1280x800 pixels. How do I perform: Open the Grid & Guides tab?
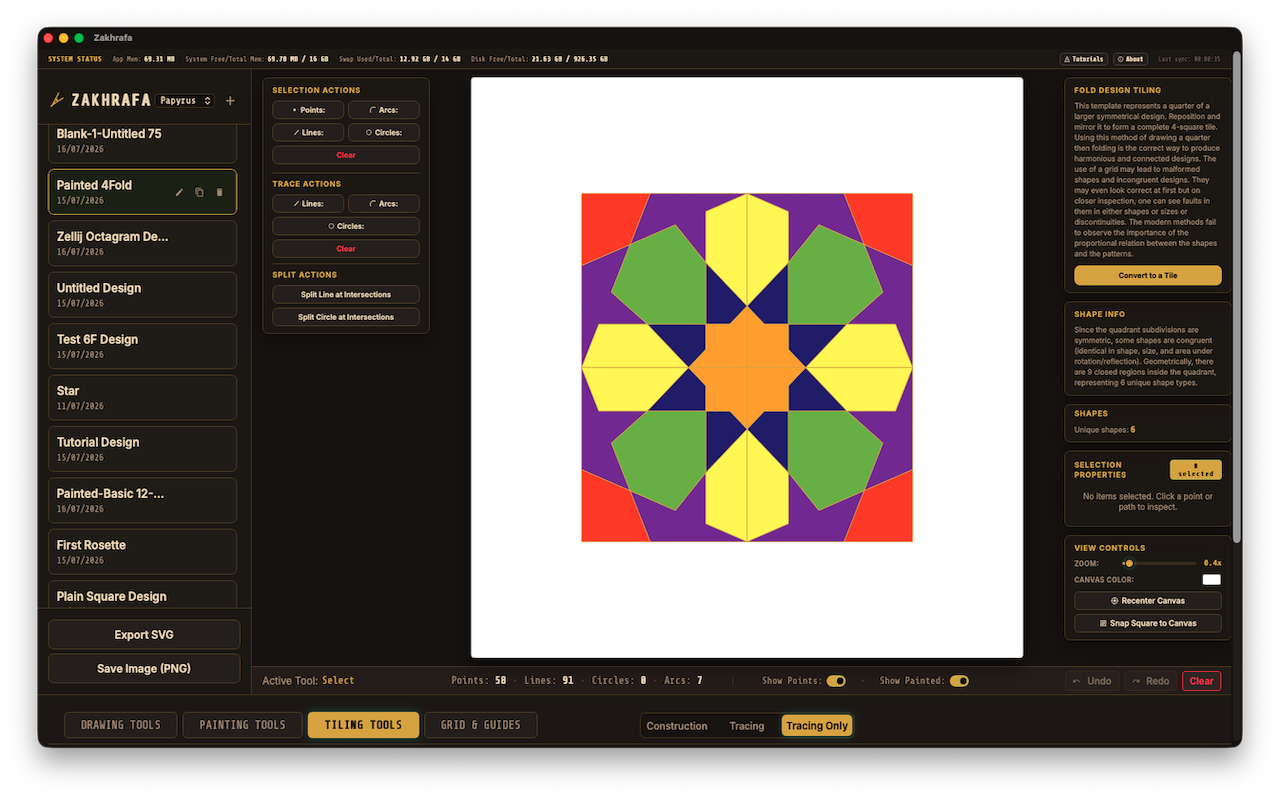481,725
